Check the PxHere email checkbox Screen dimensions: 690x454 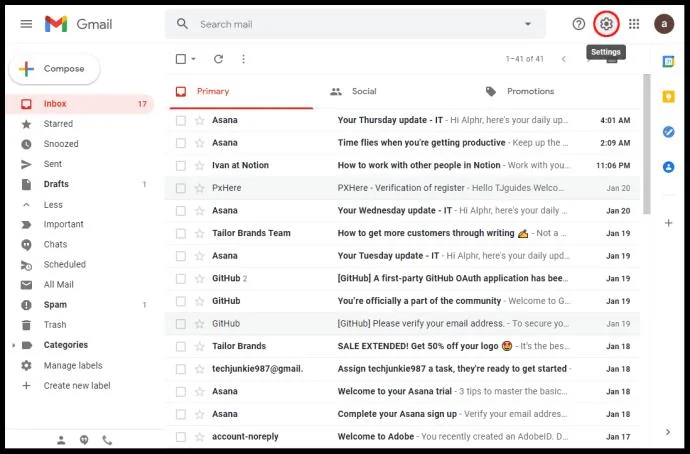[180, 188]
